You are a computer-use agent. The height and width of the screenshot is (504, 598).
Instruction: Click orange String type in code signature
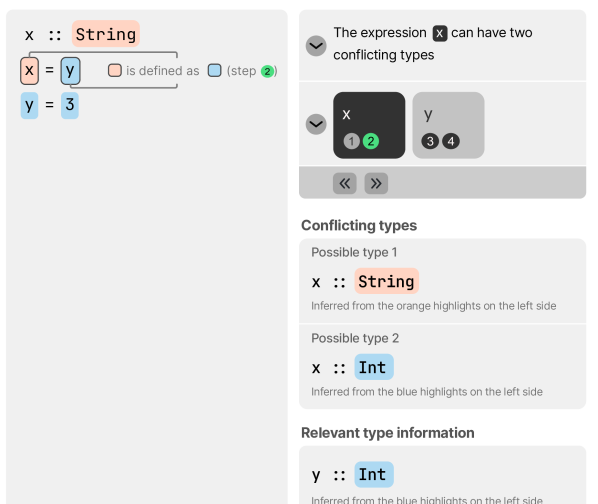[x=106, y=34]
